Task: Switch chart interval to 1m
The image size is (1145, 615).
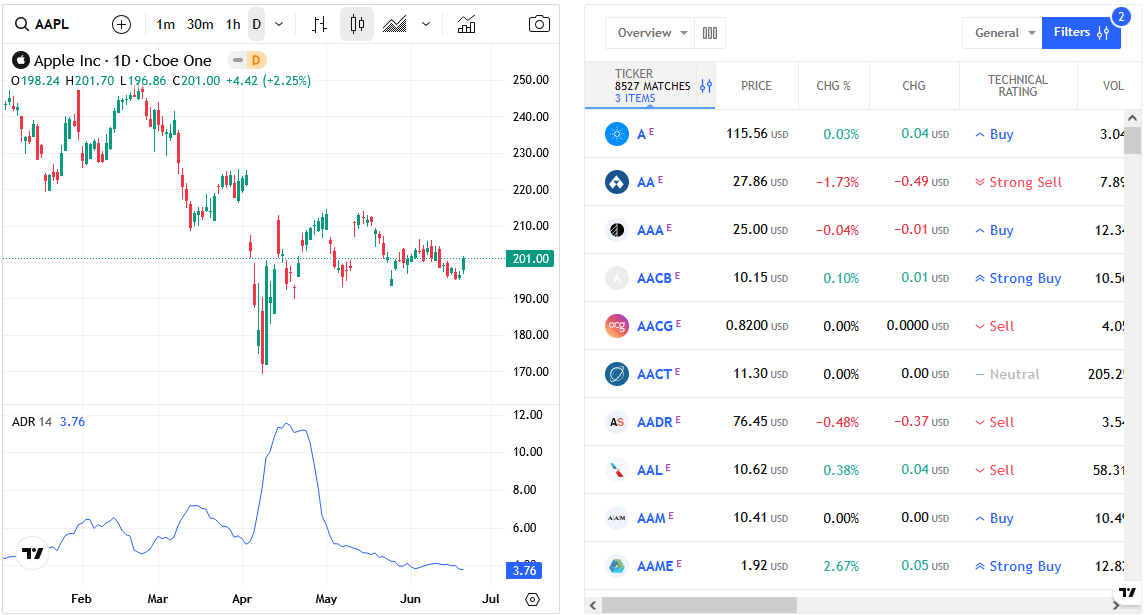Action: tap(166, 24)
